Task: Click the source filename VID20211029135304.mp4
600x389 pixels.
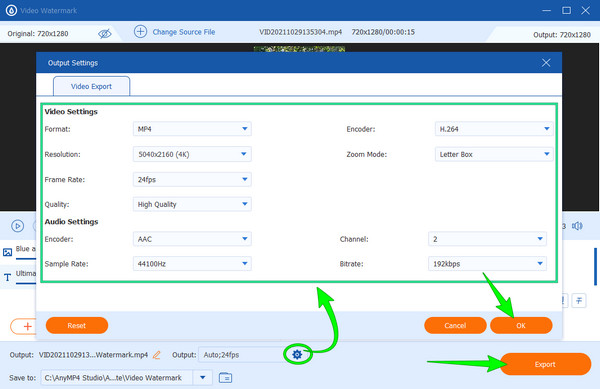Action: tap(301, 32)
